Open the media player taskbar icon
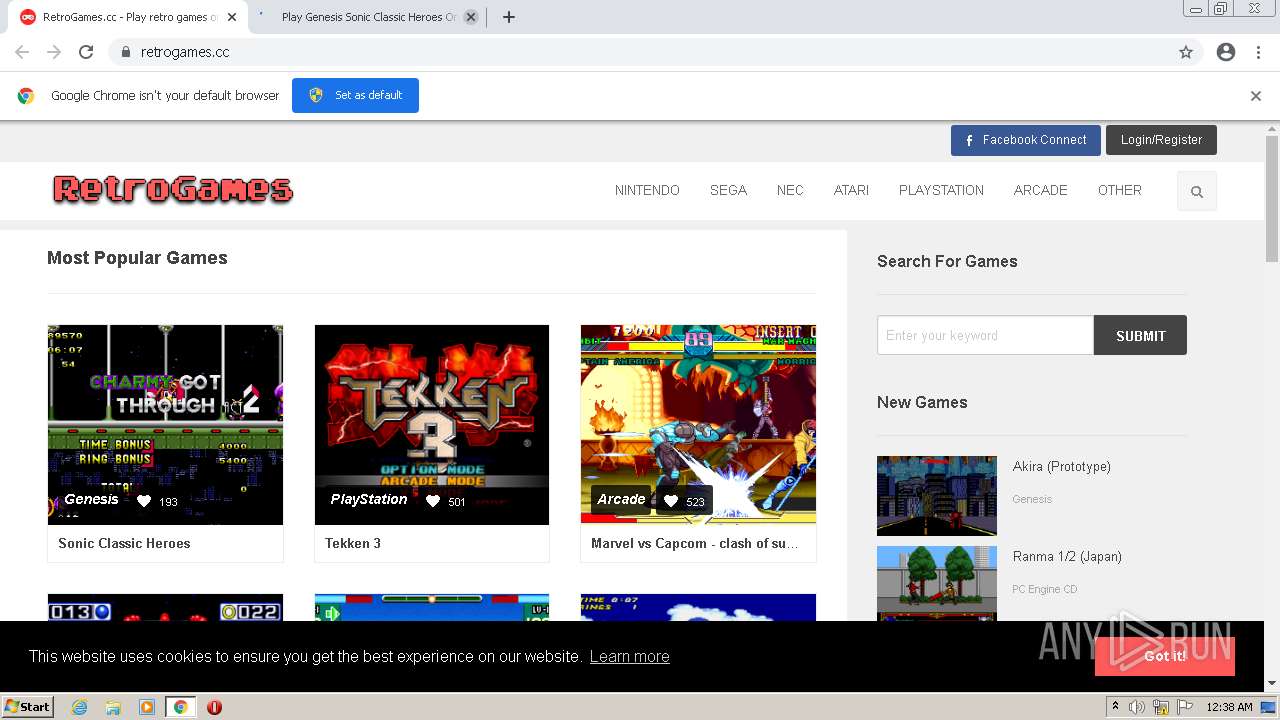This screenshot has width=1280, height=720. (x=147, y=707)
